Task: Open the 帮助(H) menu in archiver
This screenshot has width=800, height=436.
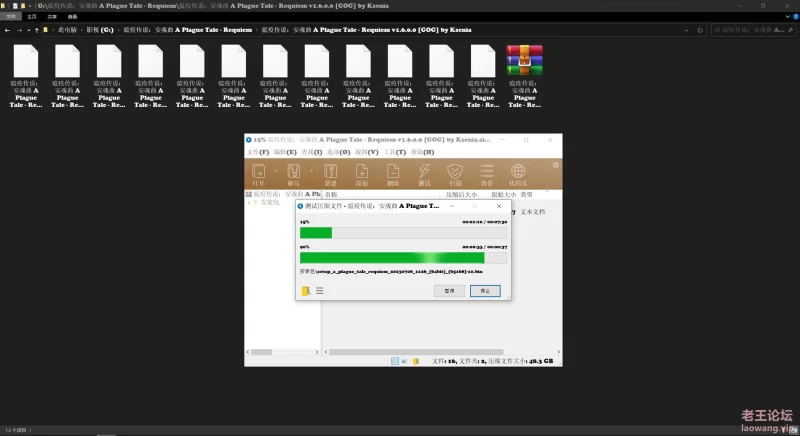Action: pos(422,152)
